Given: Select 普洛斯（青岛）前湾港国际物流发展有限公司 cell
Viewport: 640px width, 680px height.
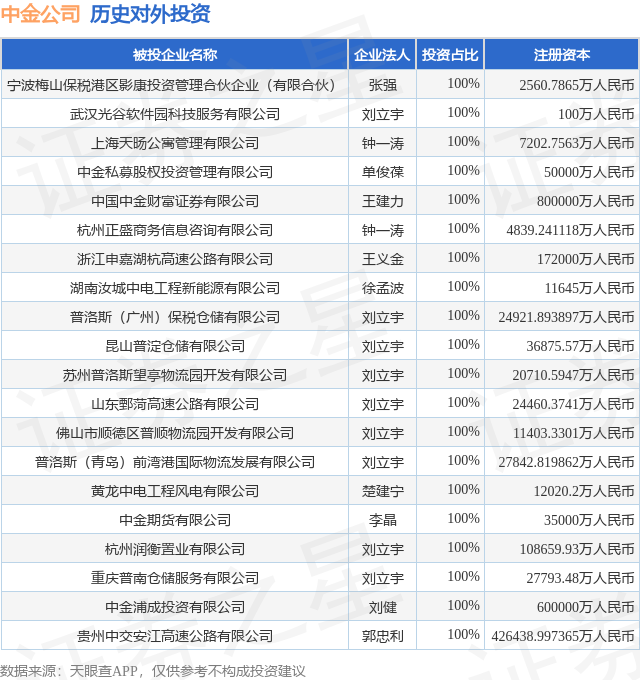Looking at the screenshot, I should pos(175,462).
